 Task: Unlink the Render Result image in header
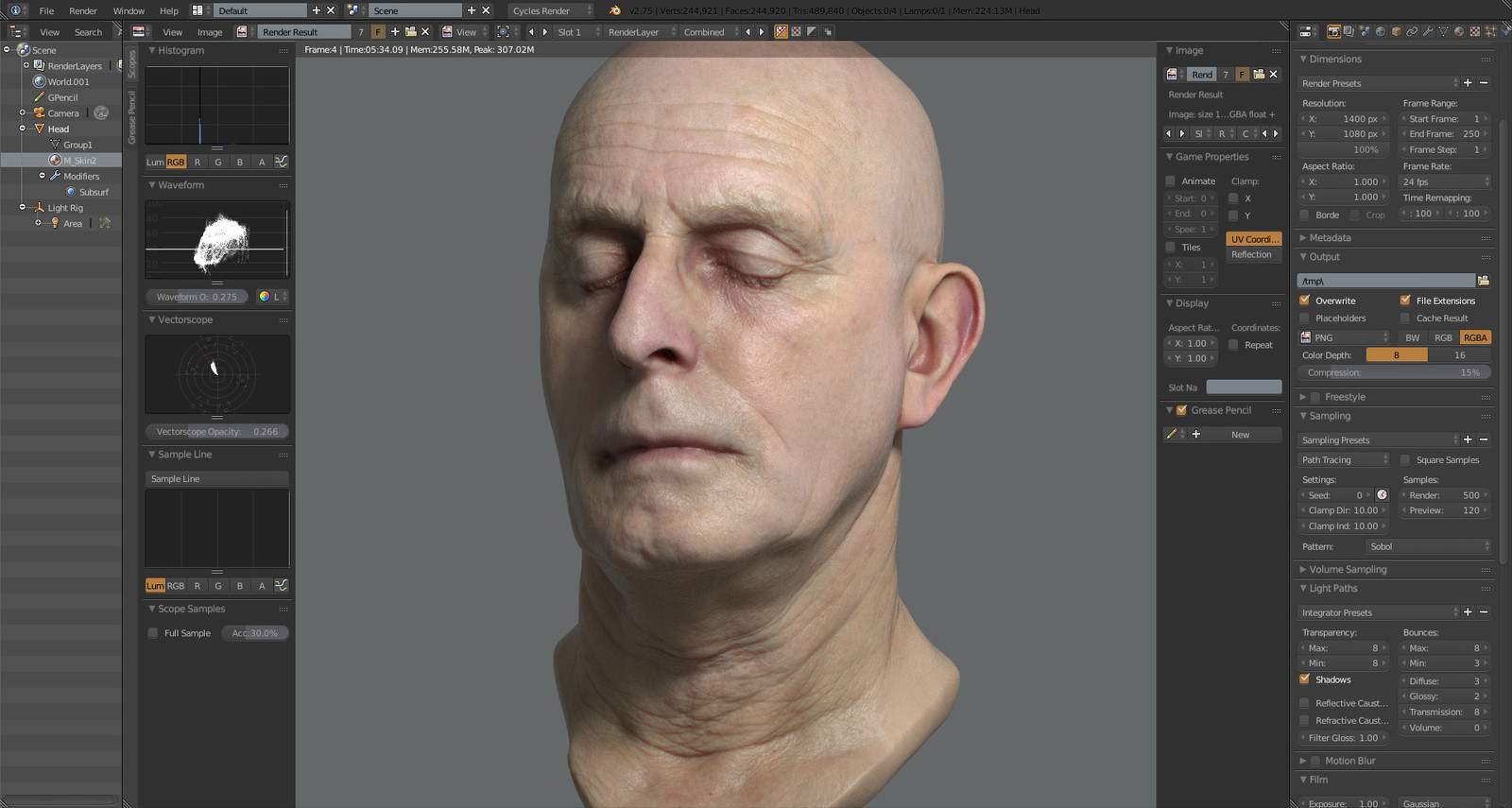point(425,31)
